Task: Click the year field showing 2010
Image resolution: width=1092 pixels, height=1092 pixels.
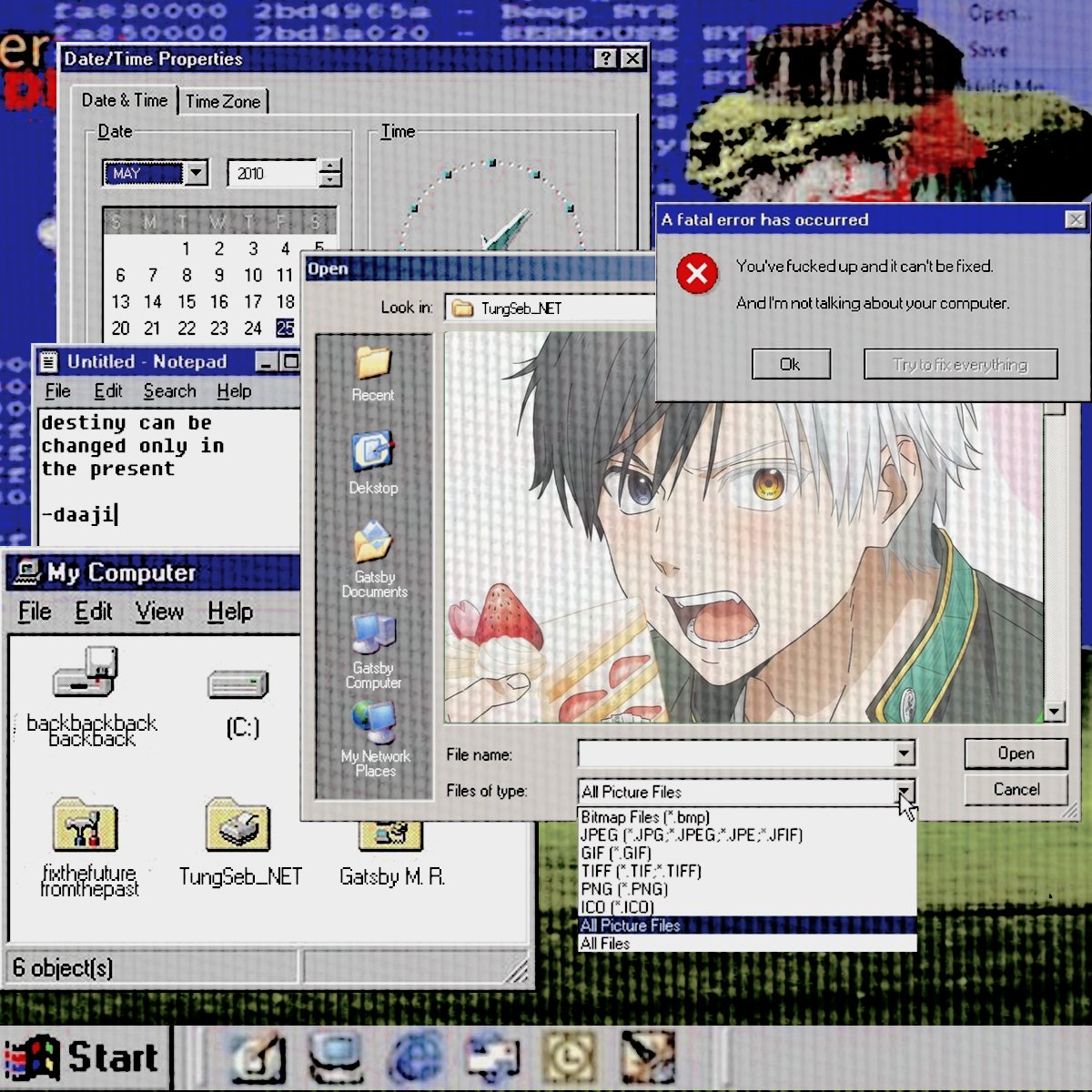Action: [273, 173]
